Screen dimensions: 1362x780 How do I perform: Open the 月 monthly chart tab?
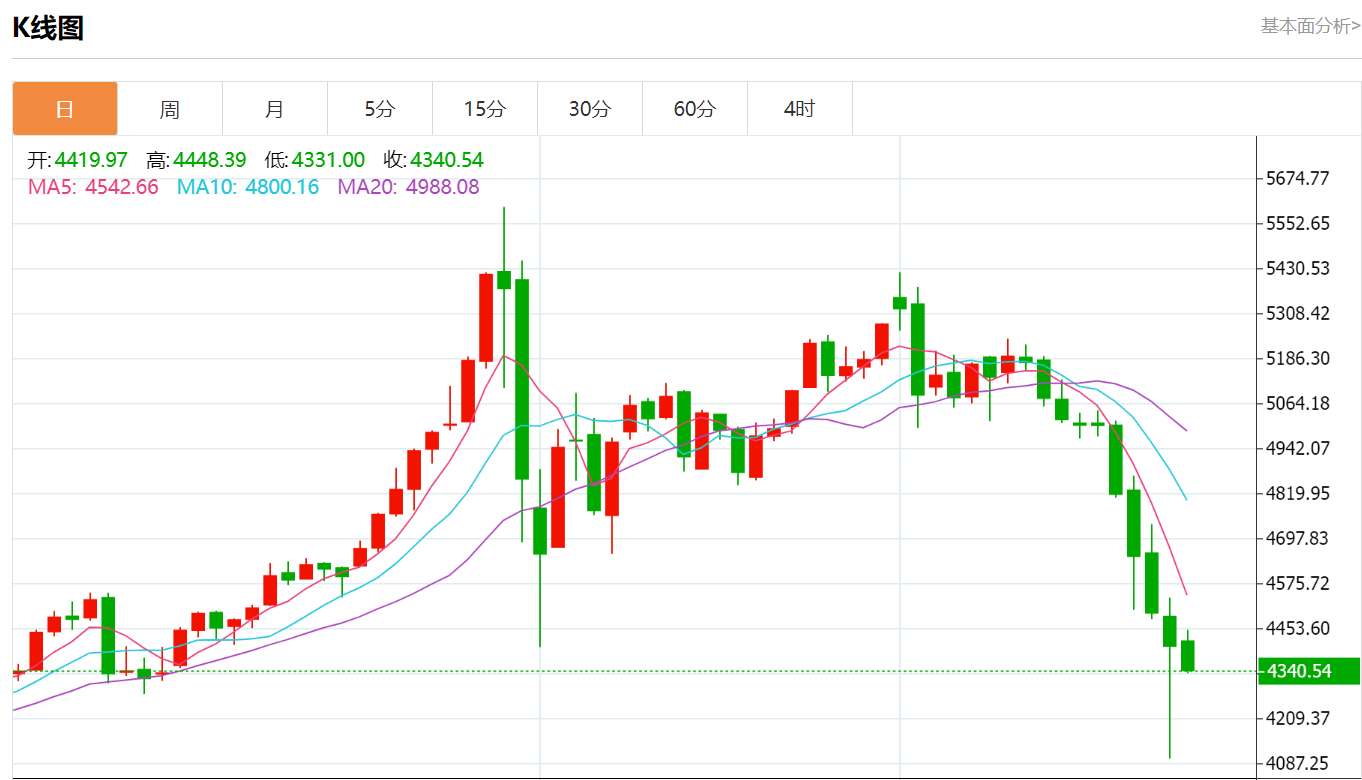point(275,109)
